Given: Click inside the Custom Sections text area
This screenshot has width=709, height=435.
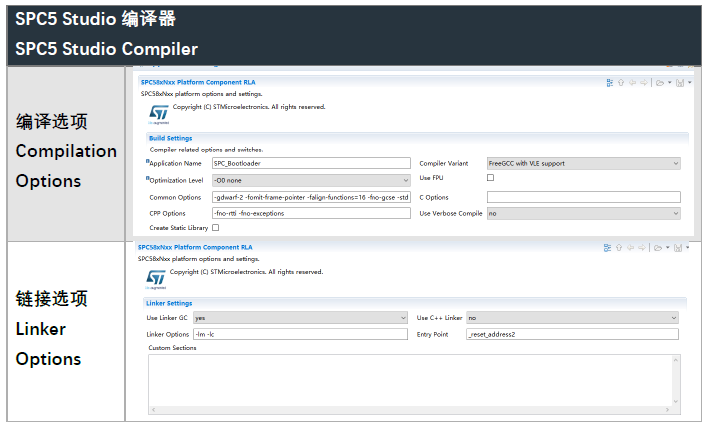Looking at the screenshot, I should 410,380.
